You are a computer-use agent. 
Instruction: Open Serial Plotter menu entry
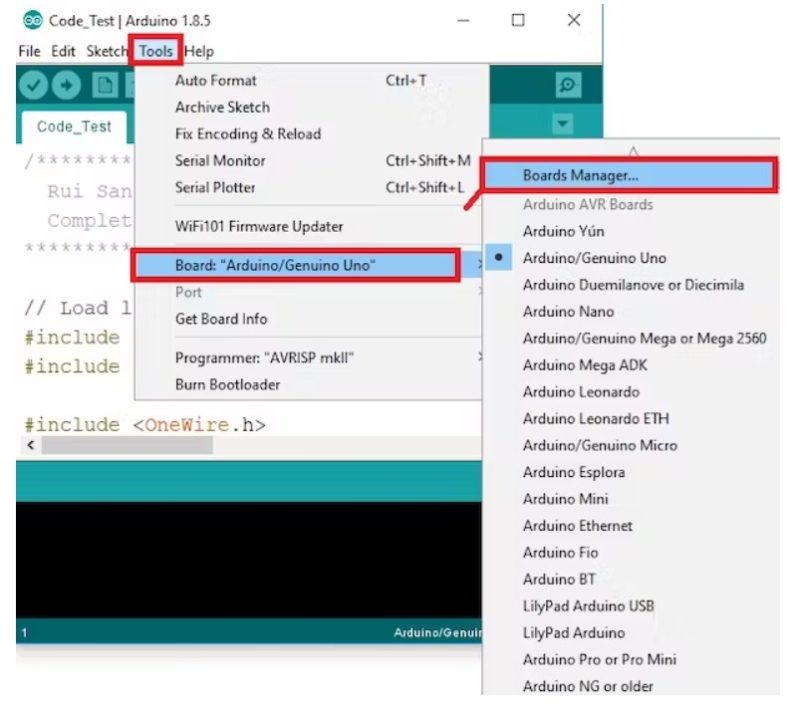click(308, 187)
